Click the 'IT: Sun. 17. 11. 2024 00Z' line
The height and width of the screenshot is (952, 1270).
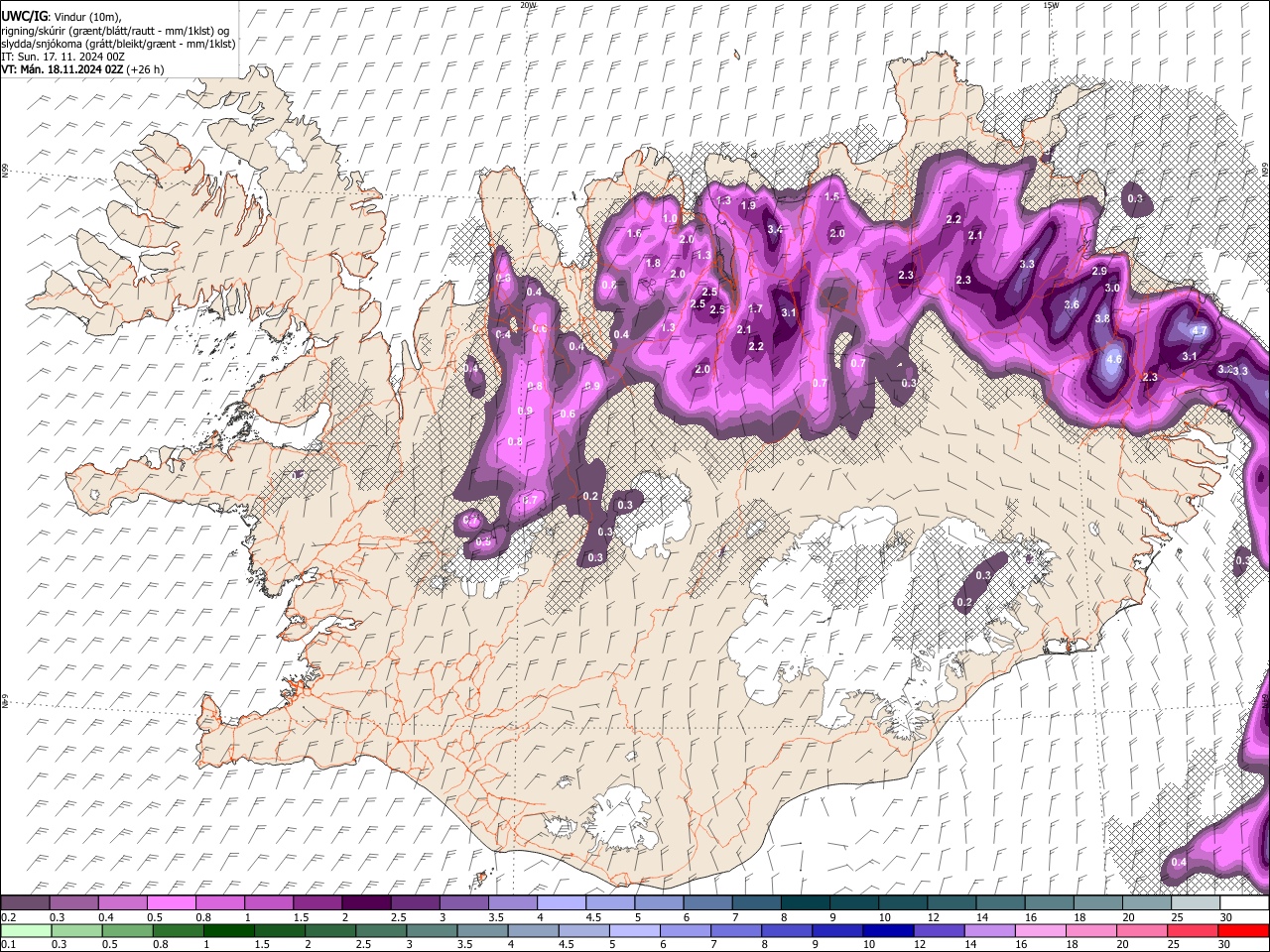[63, 57]
